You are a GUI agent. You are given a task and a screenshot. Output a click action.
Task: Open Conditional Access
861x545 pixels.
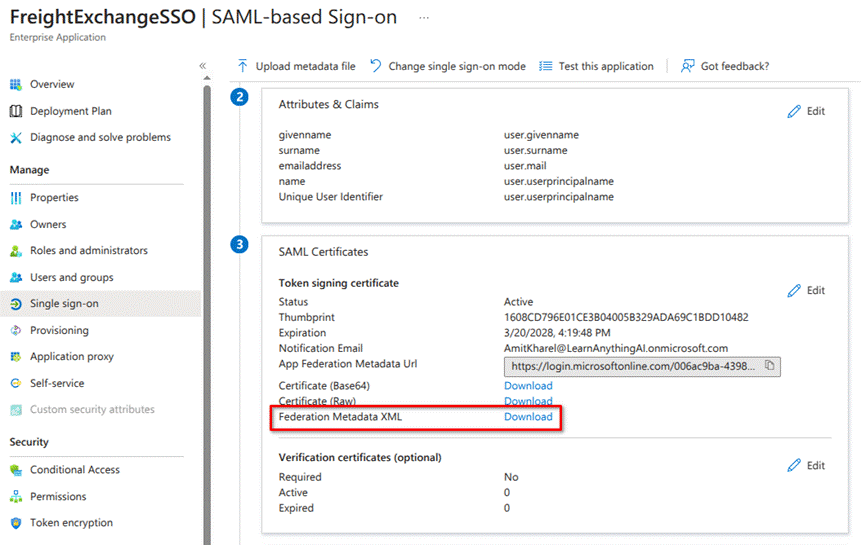tap(75, 470)
